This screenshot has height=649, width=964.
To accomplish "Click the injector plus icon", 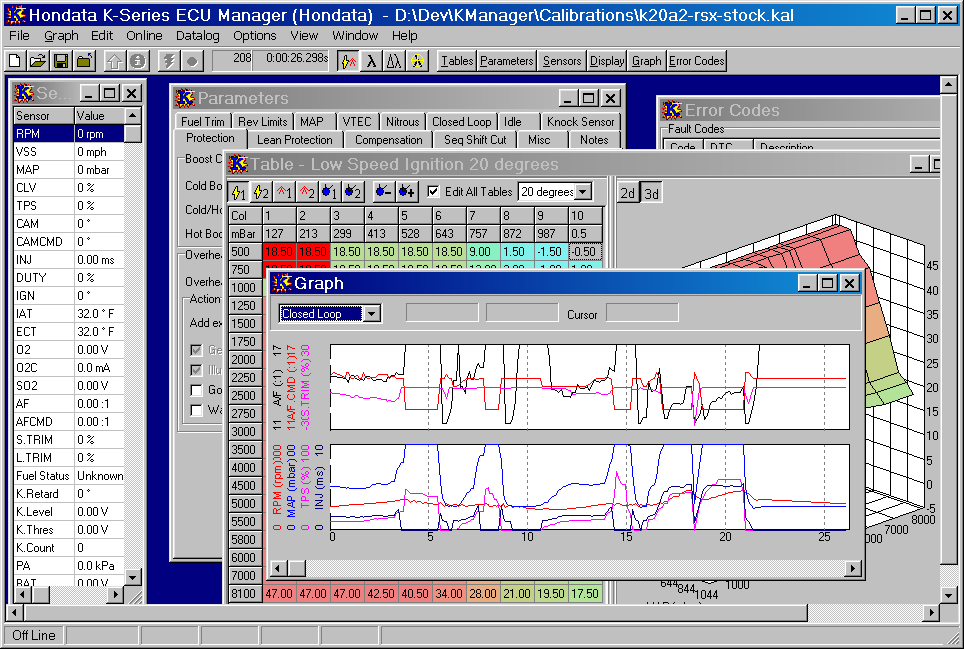I will click(406, 192).
